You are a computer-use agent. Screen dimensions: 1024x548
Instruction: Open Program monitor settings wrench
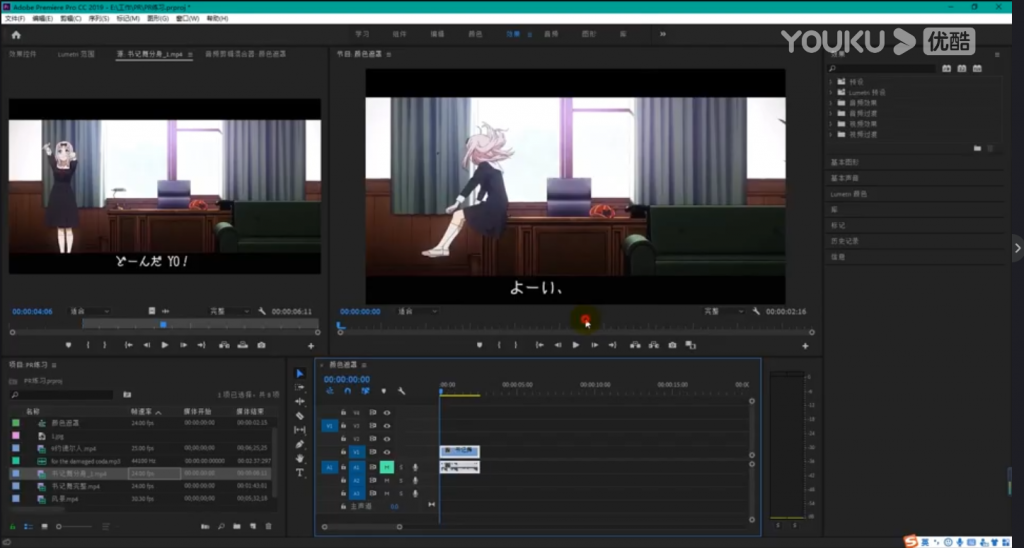(756, 312)
